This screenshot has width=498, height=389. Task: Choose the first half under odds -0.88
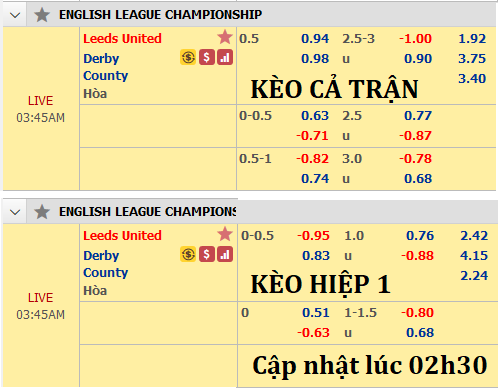[417, 256]
